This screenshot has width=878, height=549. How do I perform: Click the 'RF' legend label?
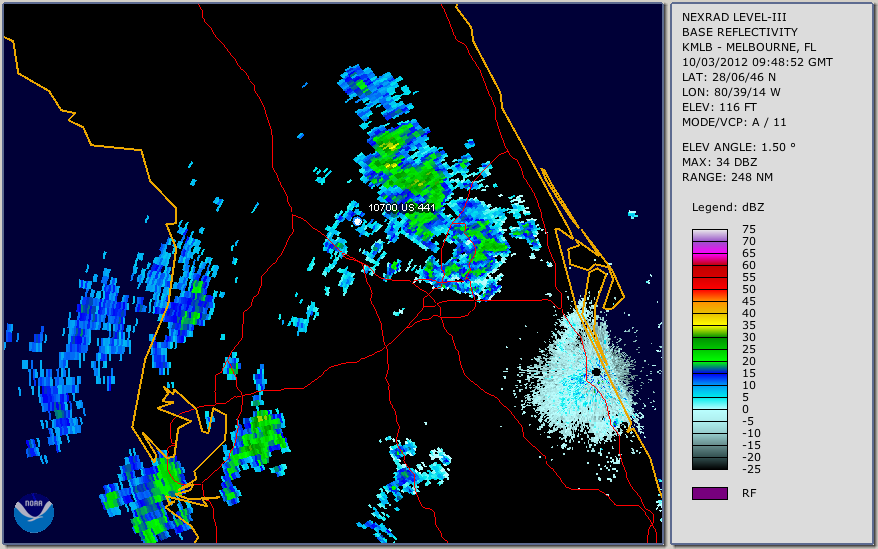pos(749,493)
